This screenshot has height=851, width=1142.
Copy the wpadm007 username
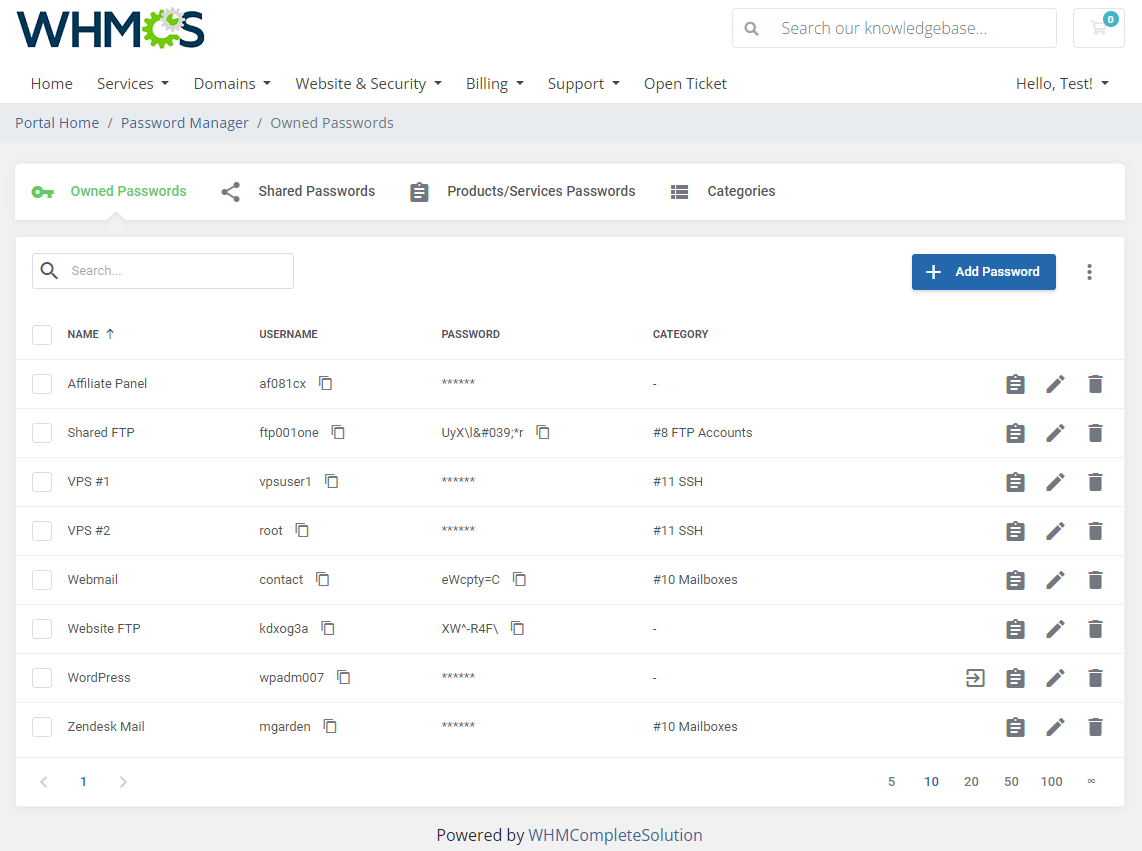344,677
